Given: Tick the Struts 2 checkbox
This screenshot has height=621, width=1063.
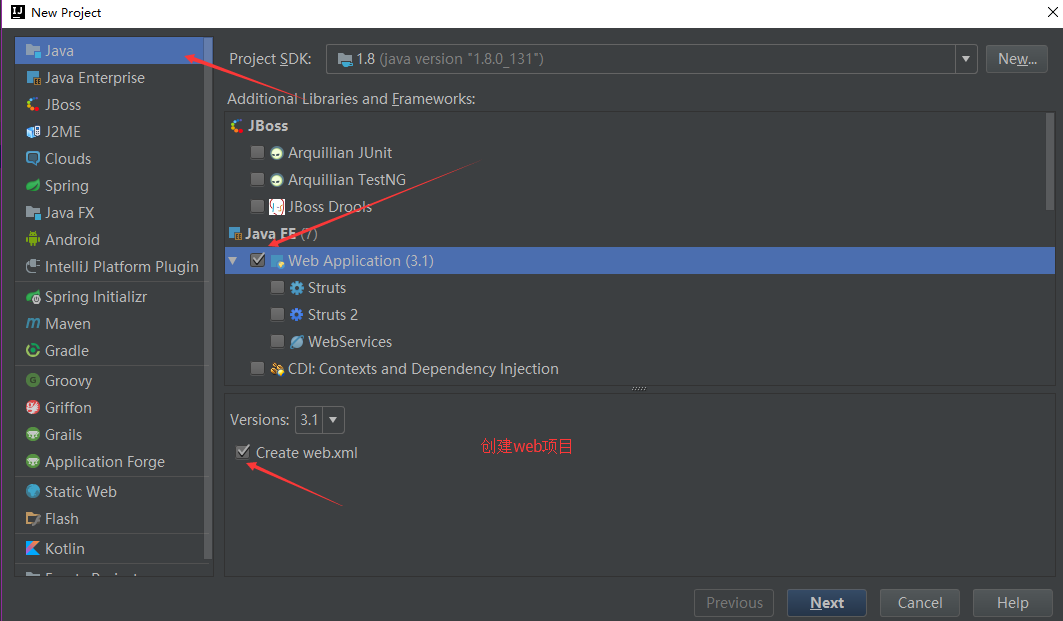Looking at the screenshot, I should pos(277,315).
